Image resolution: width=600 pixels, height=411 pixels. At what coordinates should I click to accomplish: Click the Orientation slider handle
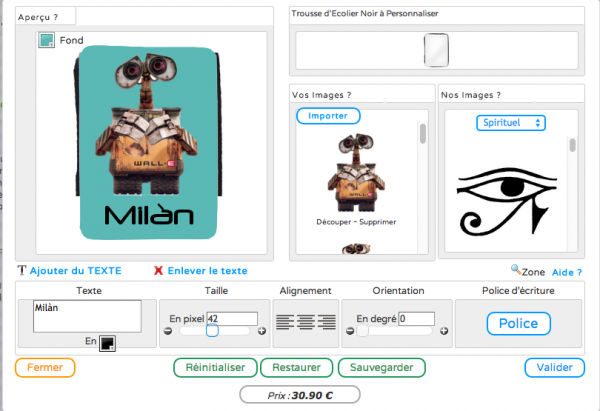coord(362,331)
